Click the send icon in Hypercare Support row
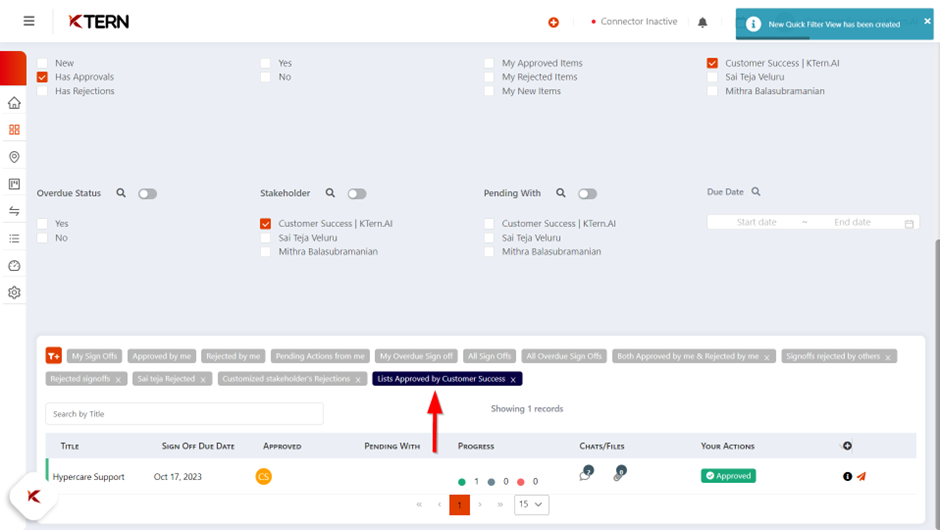This screenshot has height=530, width=940. pos(861,477)
